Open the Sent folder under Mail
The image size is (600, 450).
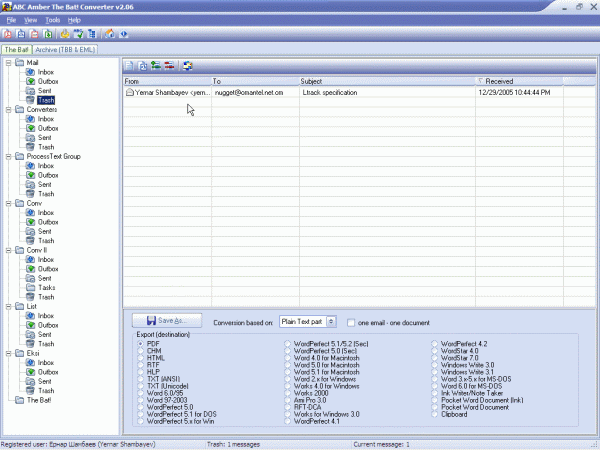click(x=44, y=91)
